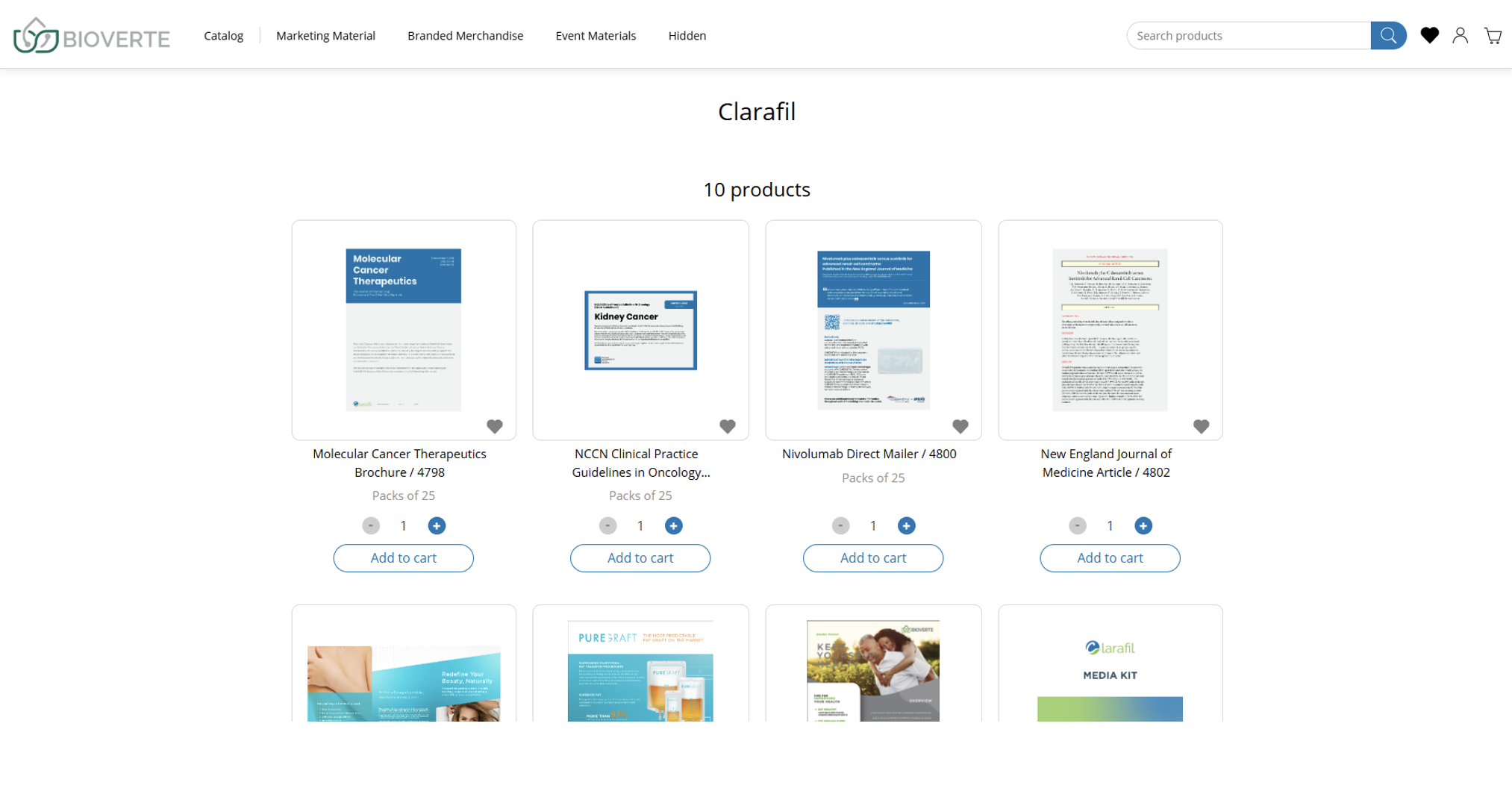This screenshot has width=1512, height=791.
Task: Add New England Journal article to cart
Action: pyautogui.click(x=1110, y=558)
